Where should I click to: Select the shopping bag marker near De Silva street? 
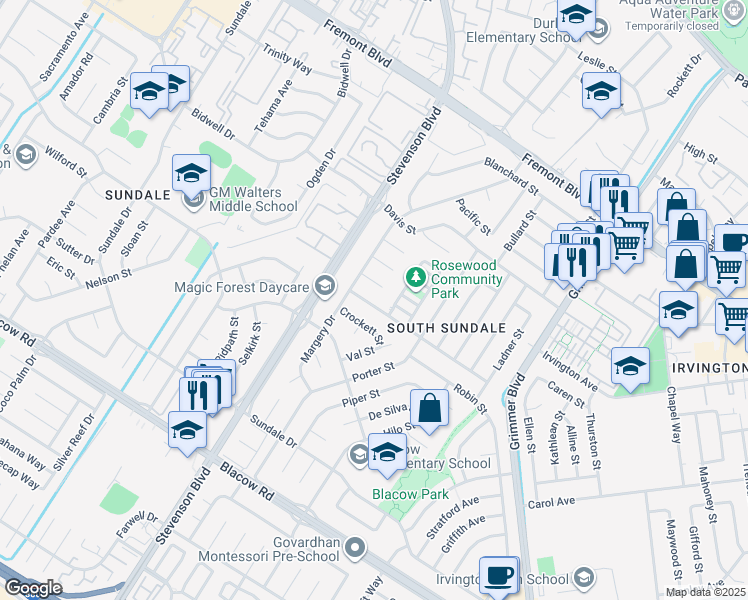429,410
